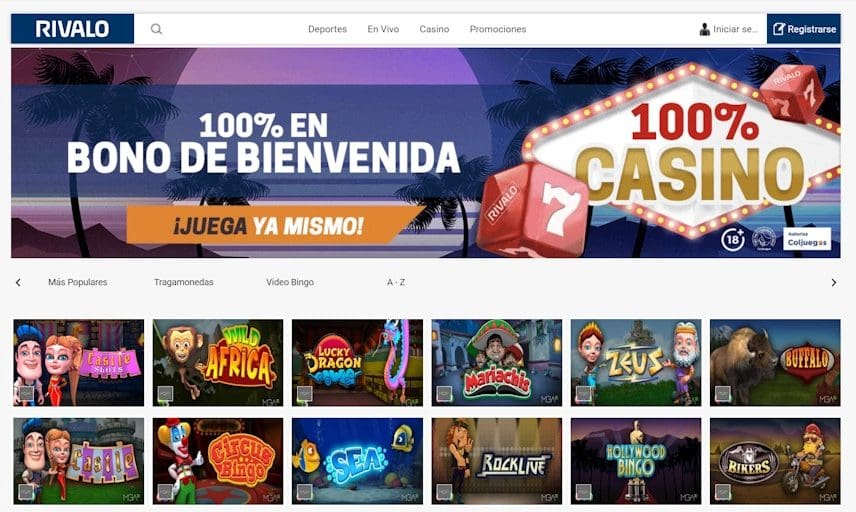Select the Más Populares tab
Viewport: 856px width, 512px height.
pos(78,282)
